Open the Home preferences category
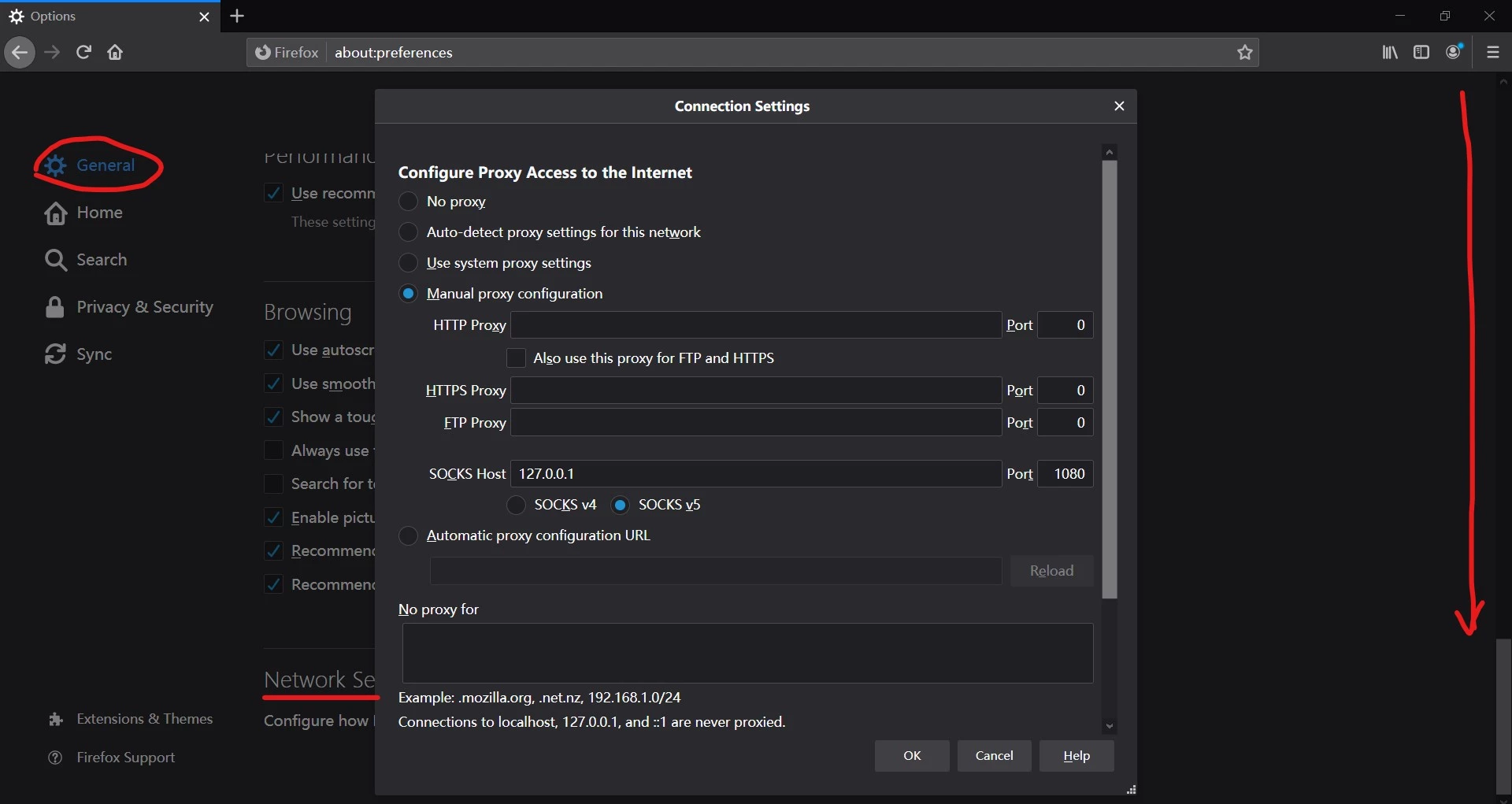 click(83, 213)
